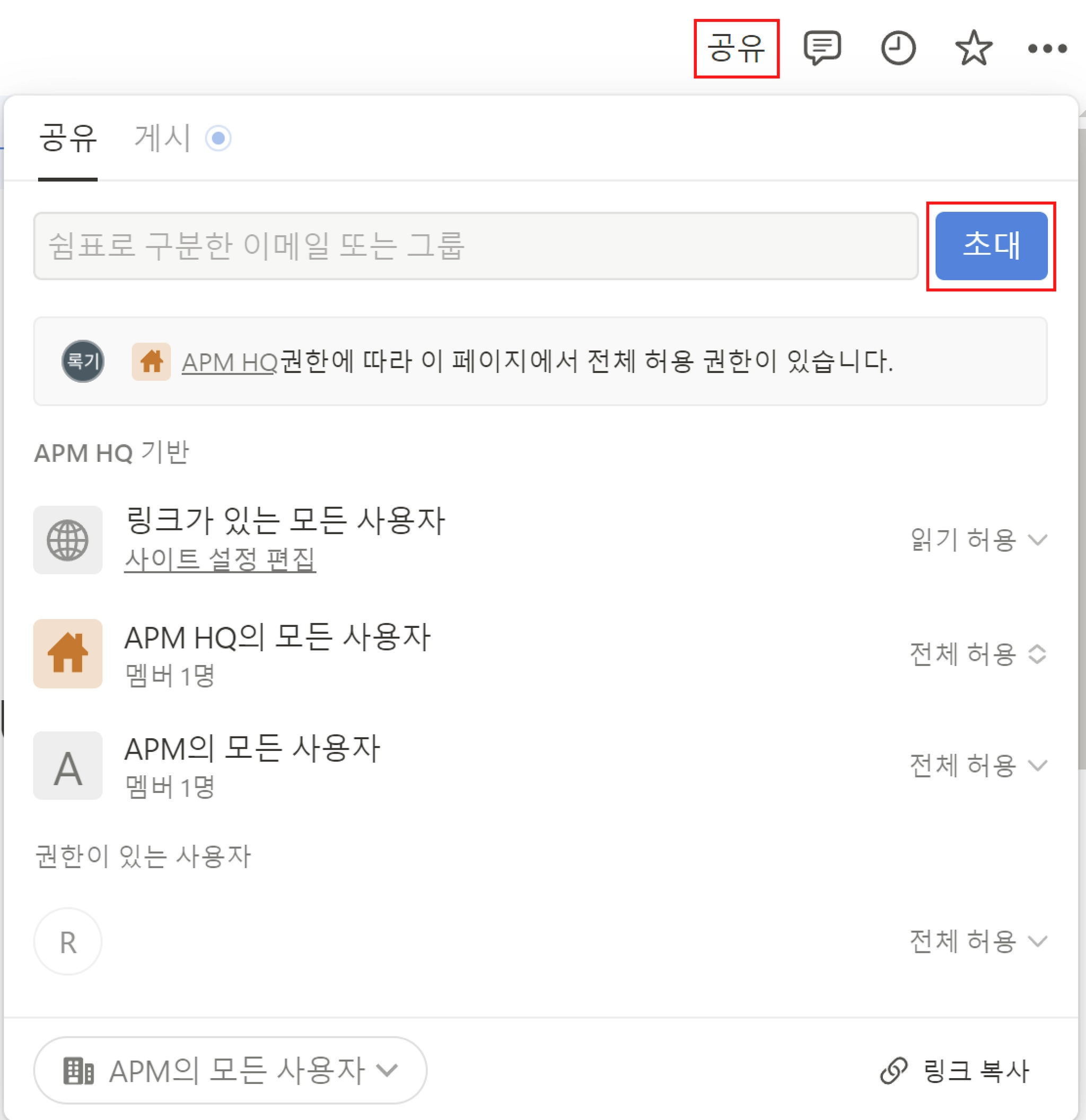1086x1120 pixels.
Task: Open 읽기 허용 permission dropdown
Action: pos(977,540)
